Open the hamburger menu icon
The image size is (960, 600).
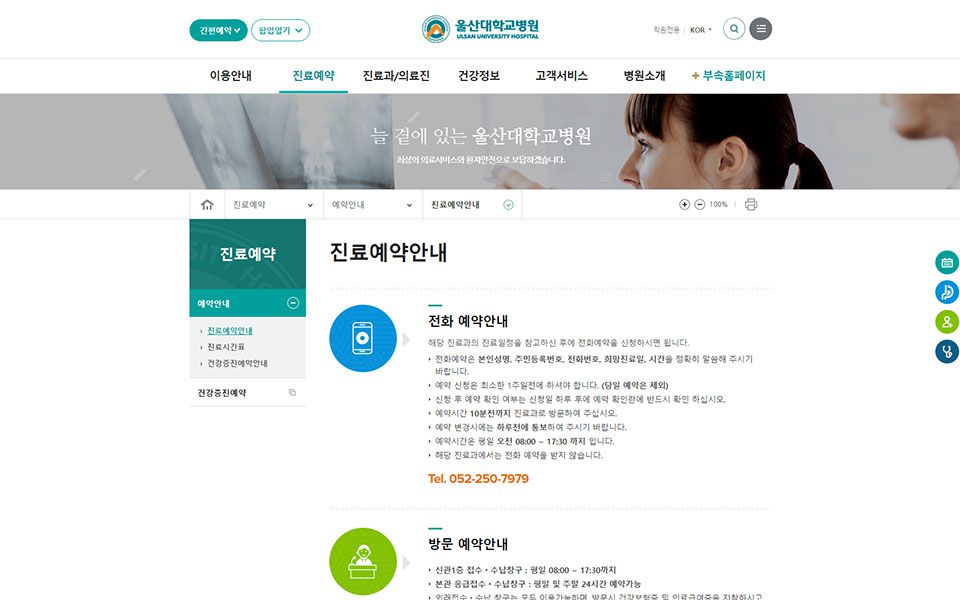(x=760, y=29)
